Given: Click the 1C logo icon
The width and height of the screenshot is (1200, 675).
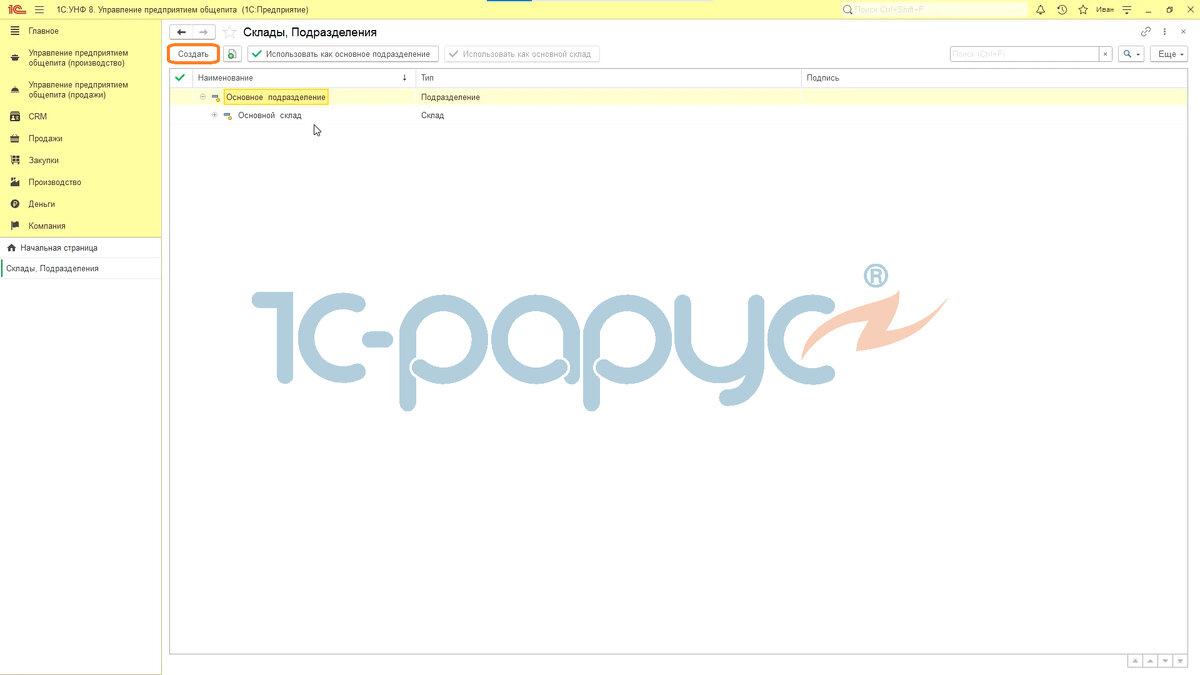Looking at the screenshot, I should click(x=15, y=9).
